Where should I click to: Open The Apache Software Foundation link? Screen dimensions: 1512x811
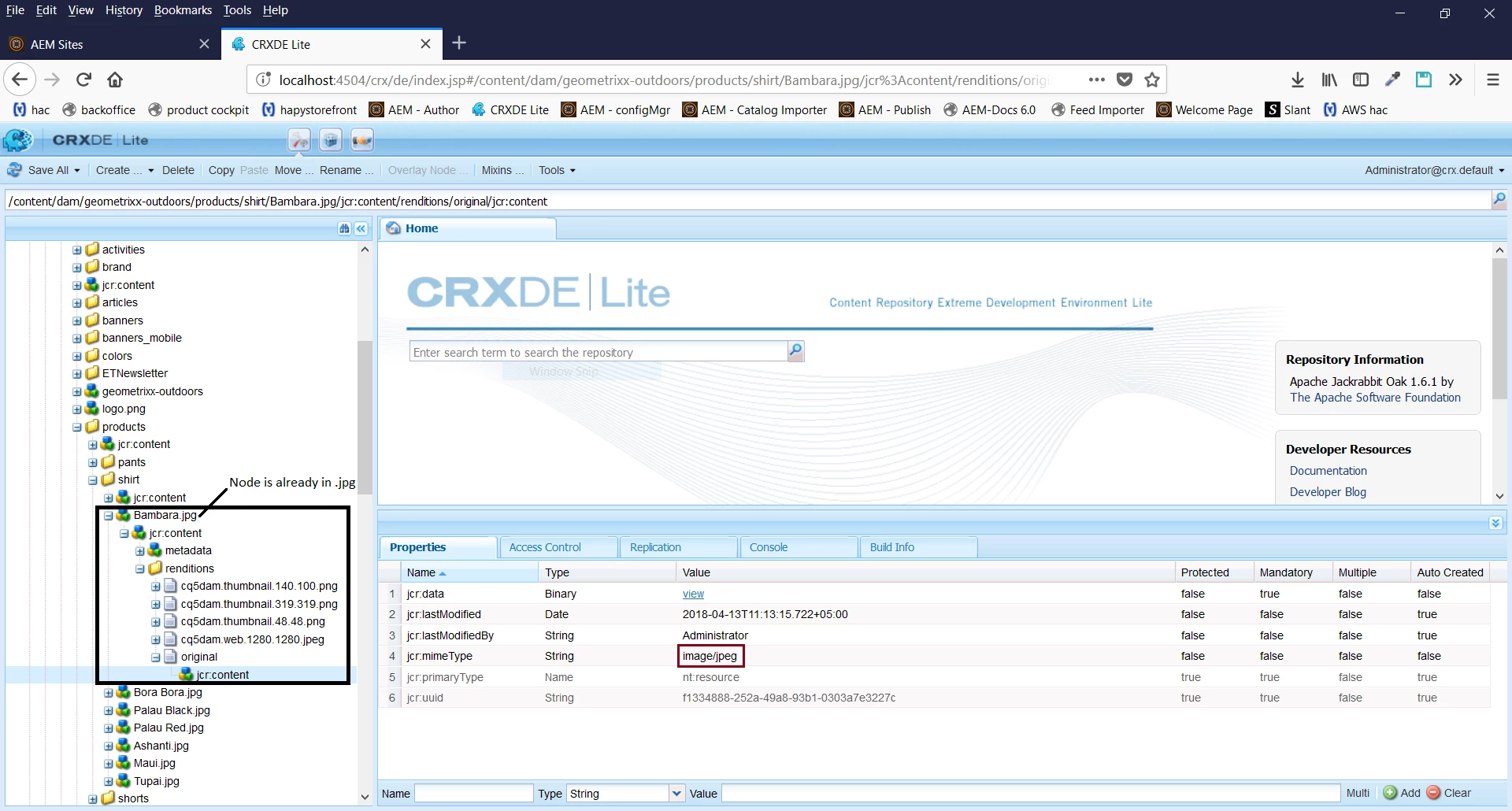coord(1375,398)
